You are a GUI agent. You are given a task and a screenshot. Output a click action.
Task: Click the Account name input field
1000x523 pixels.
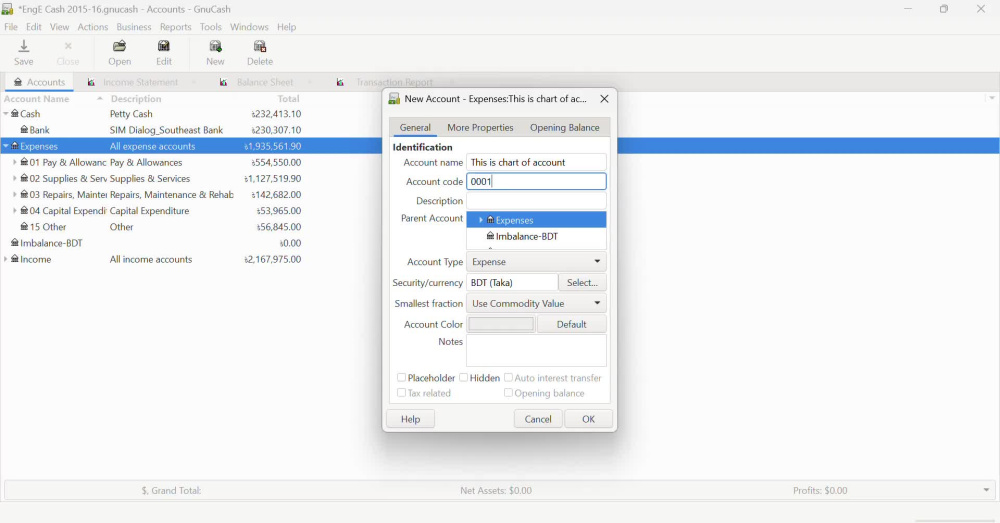point(536,162)
